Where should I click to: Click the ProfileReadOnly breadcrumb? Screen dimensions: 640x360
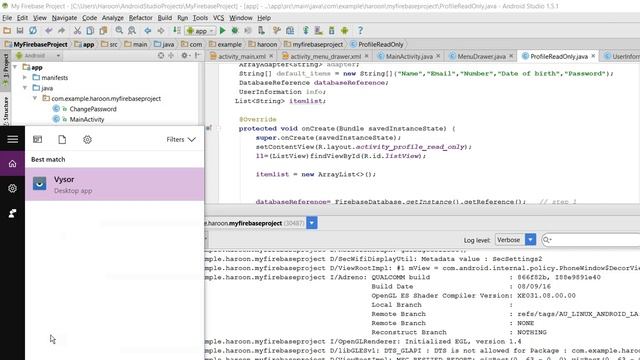(x=377, y=44)
